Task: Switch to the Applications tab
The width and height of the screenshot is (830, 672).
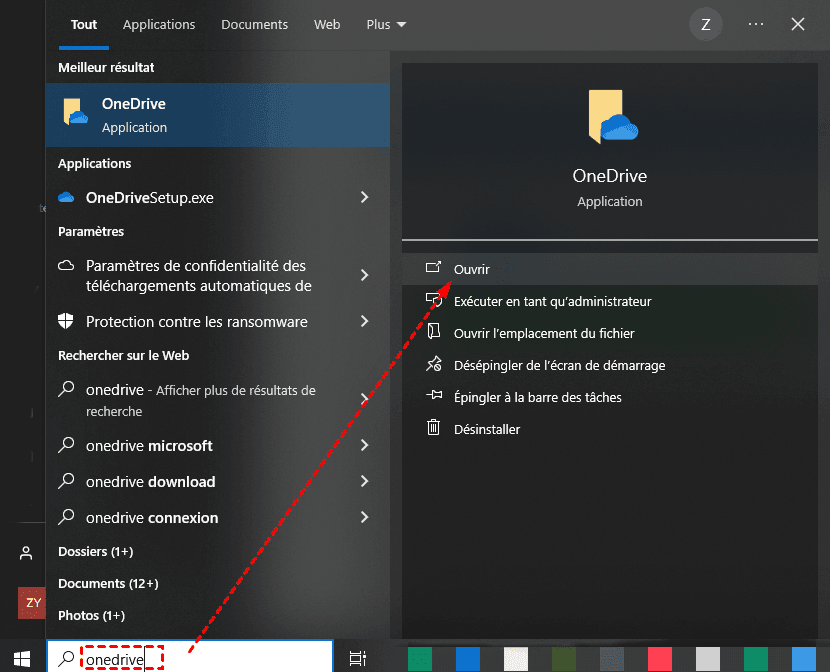Action: pos(159,24)
